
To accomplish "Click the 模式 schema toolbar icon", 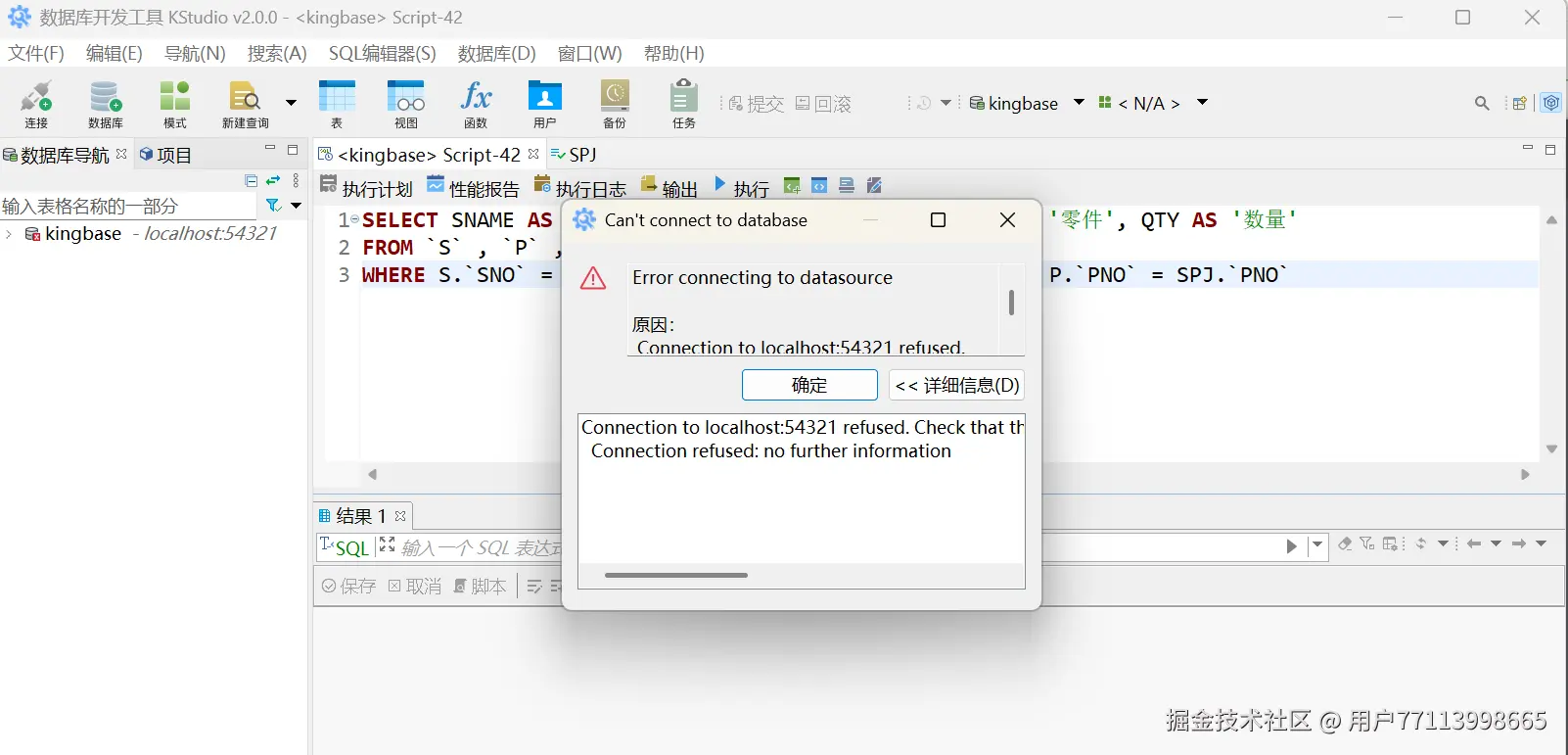I will pyautogui.click(x=175, y=104).
